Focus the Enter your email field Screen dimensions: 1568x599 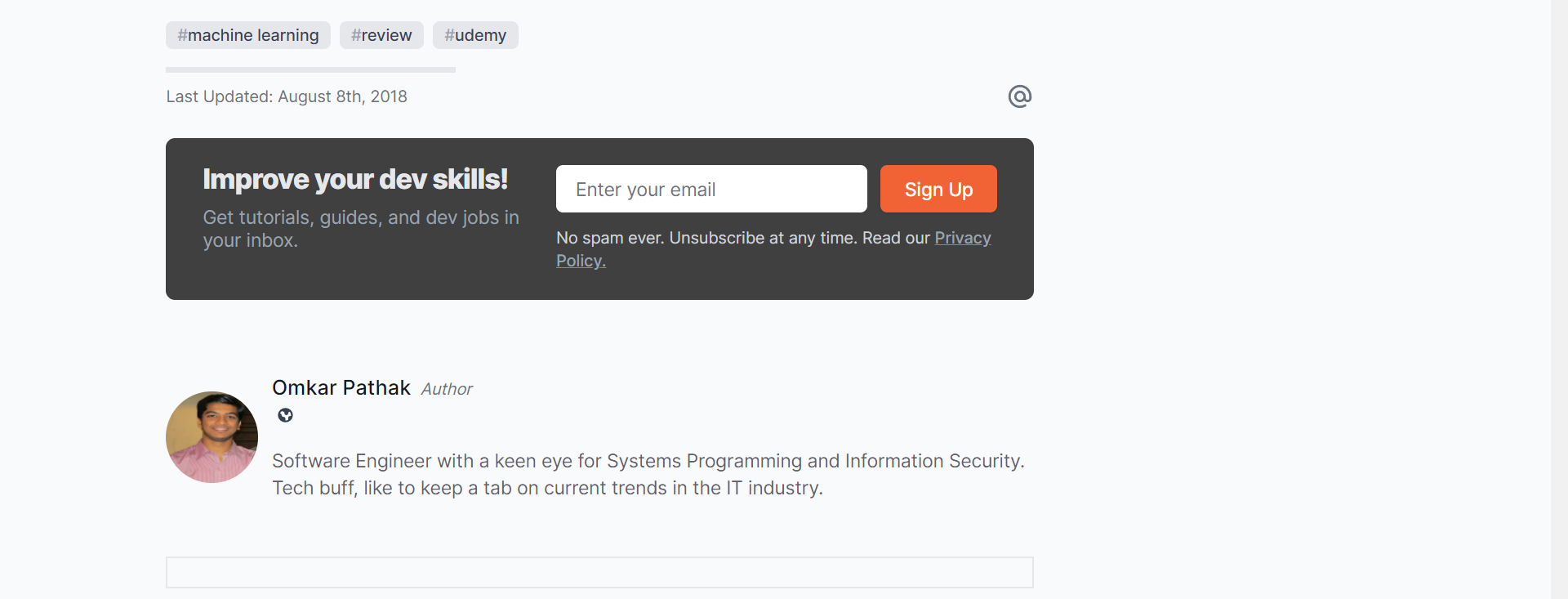click(x=711, y=189)
